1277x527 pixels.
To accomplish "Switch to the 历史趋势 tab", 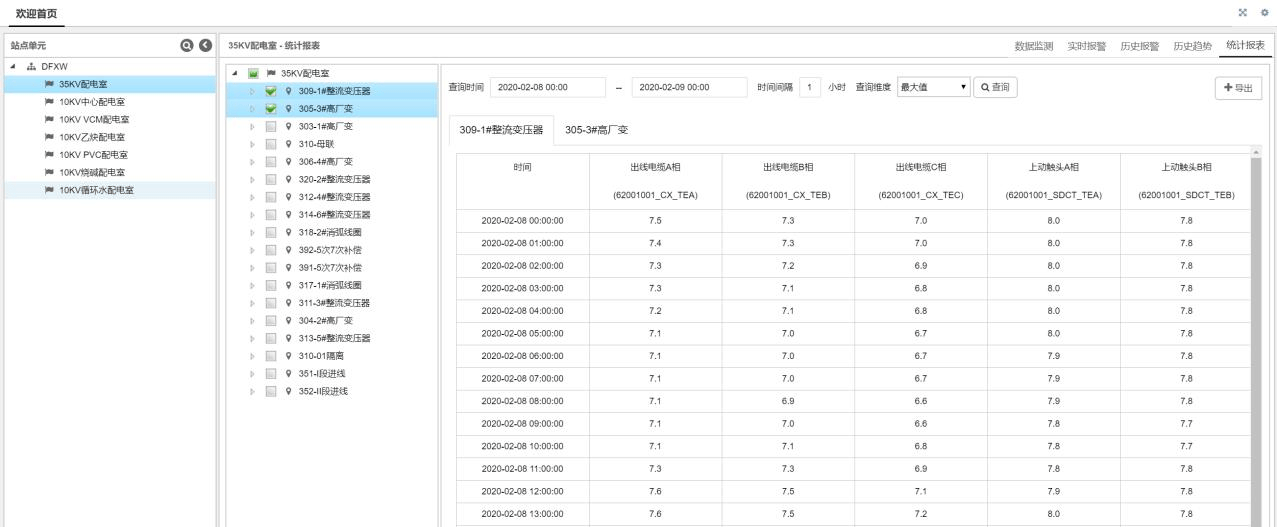I will tap(1193, 46).
